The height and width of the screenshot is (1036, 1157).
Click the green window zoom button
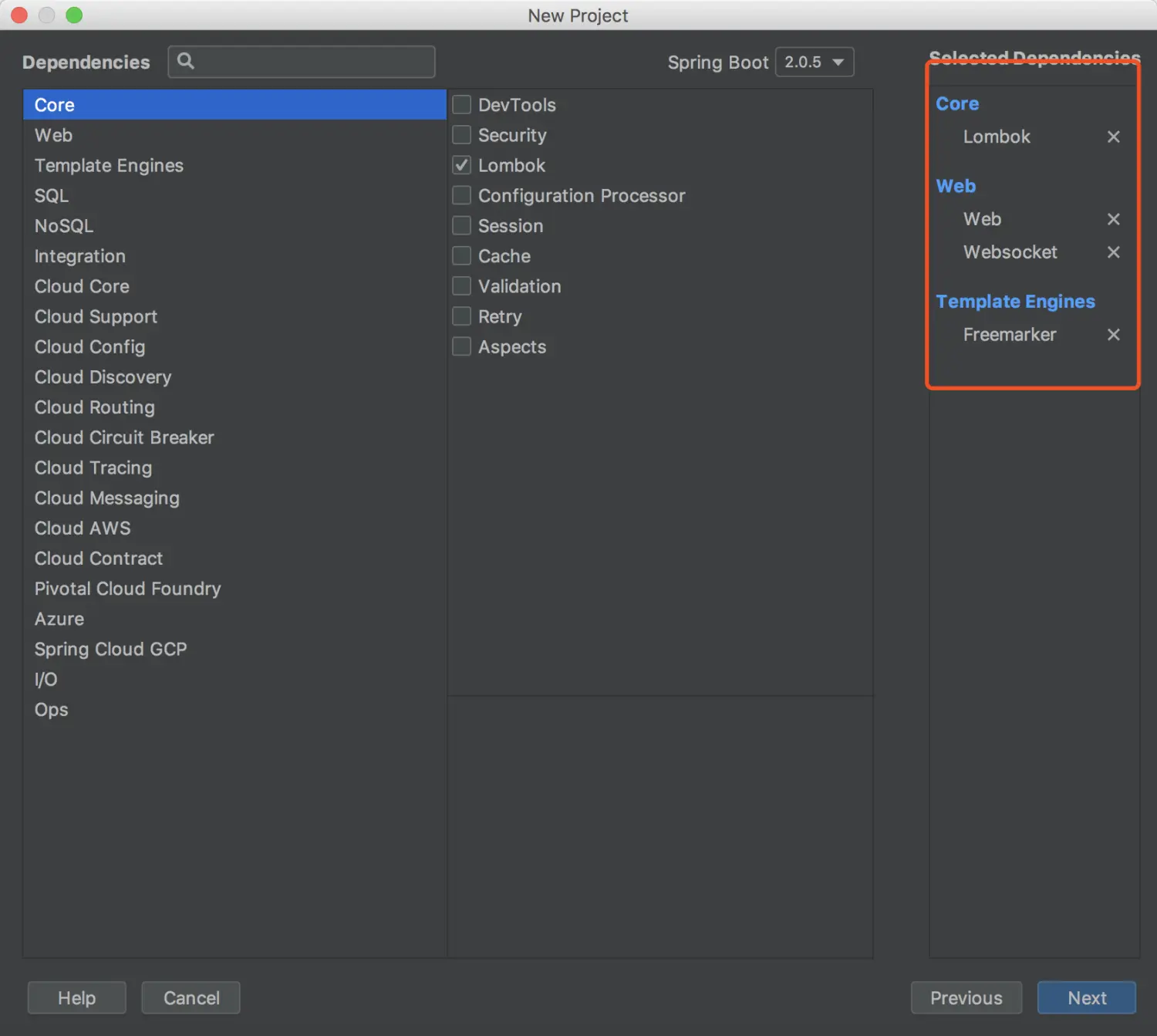tap(74, 15)
